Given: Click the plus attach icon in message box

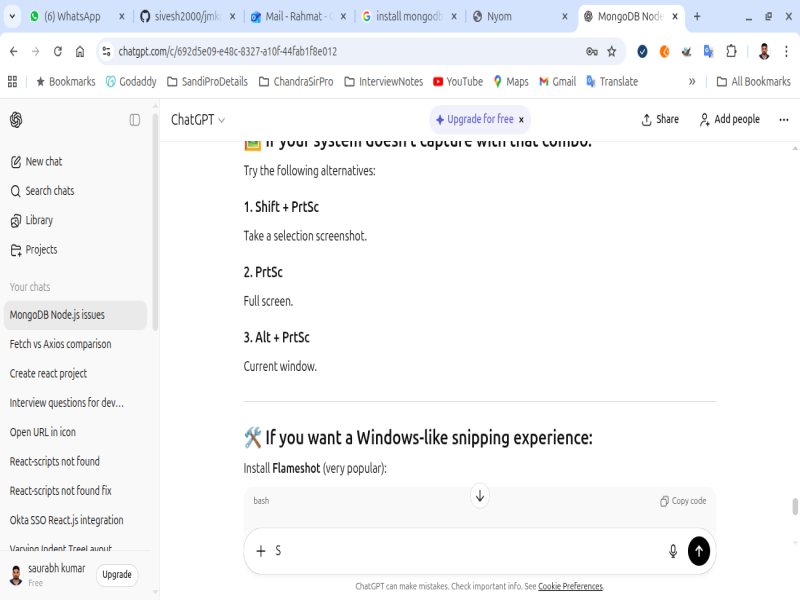Looking at the screenshot, I should tap(261, 551).
